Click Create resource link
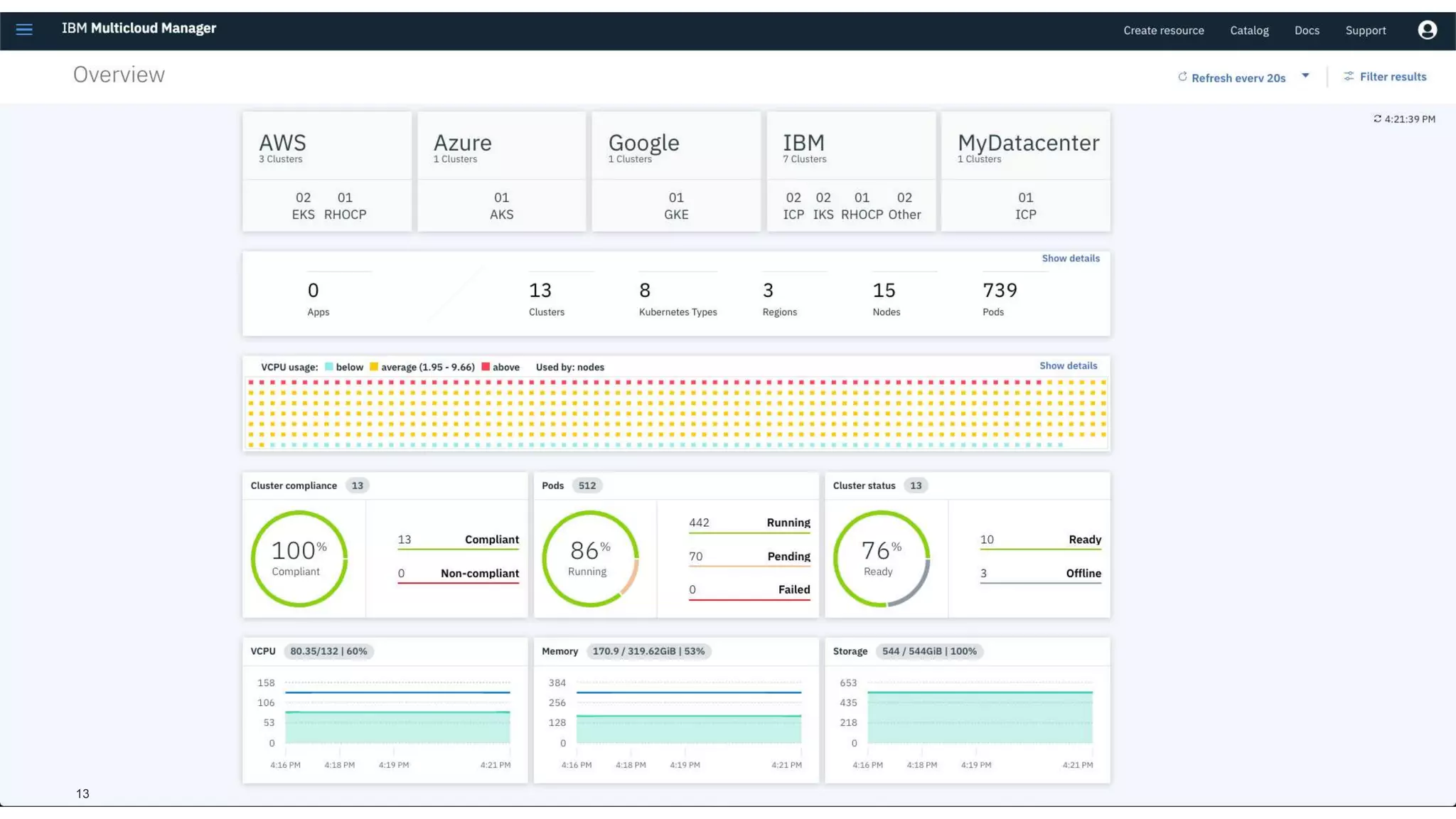1456x819 pixels. click(x=1163, y=31)
